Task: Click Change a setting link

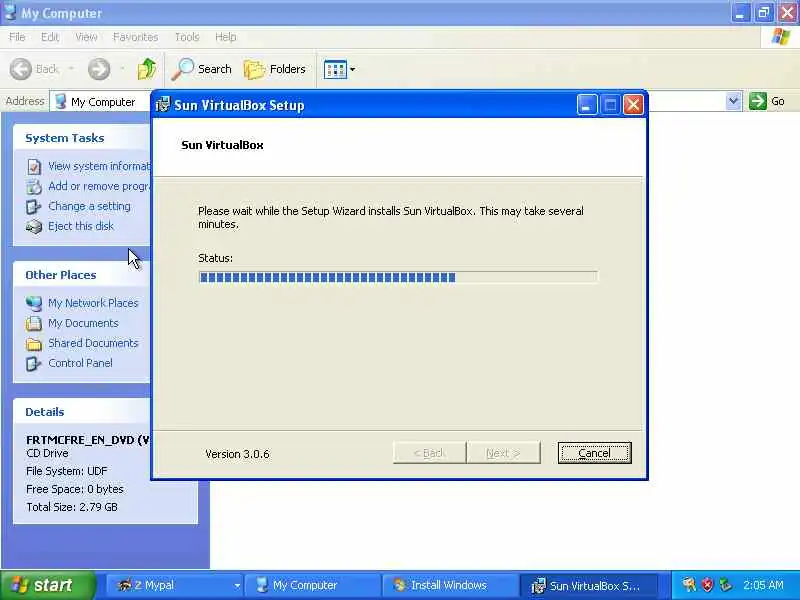Action: pyautogui.click(x=89, y=206)
